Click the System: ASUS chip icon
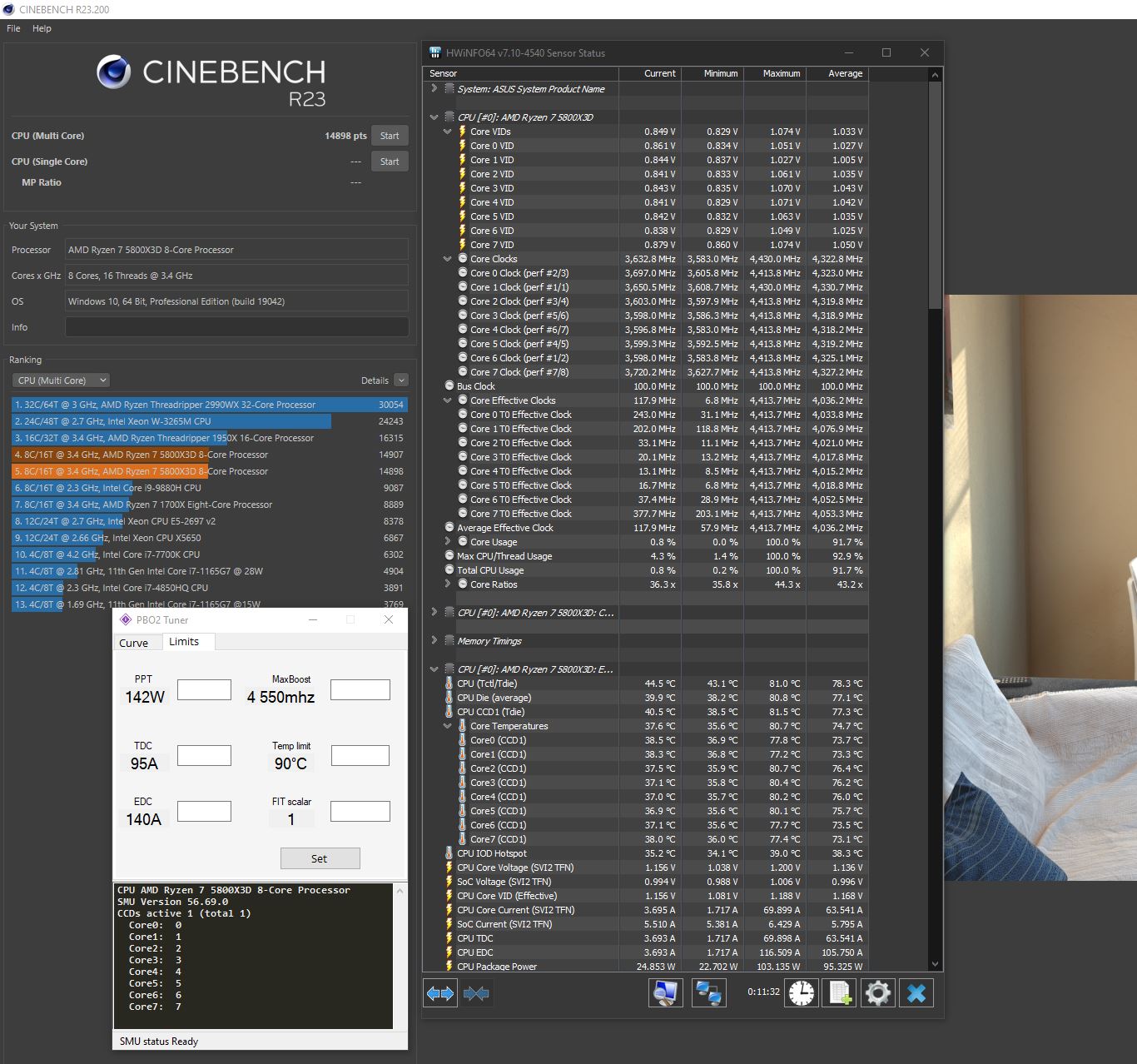The height and width of the screenshot is (1064, 1137). pyautogui.click(x=449, y=89)
